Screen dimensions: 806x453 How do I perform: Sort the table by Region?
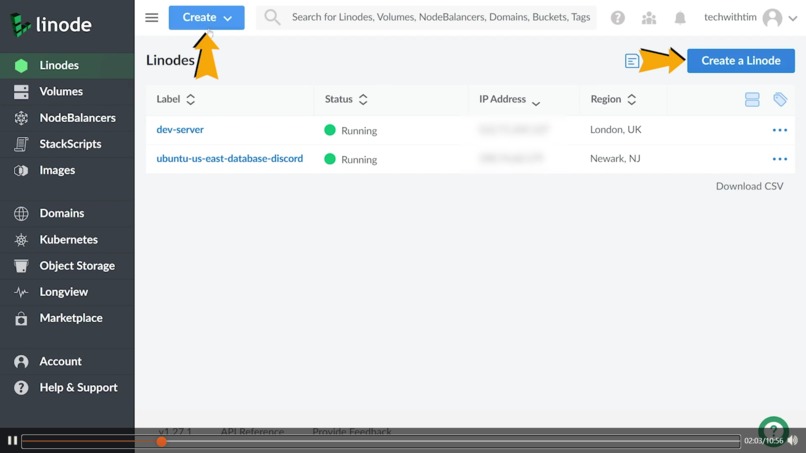click(x=613, y=99)
